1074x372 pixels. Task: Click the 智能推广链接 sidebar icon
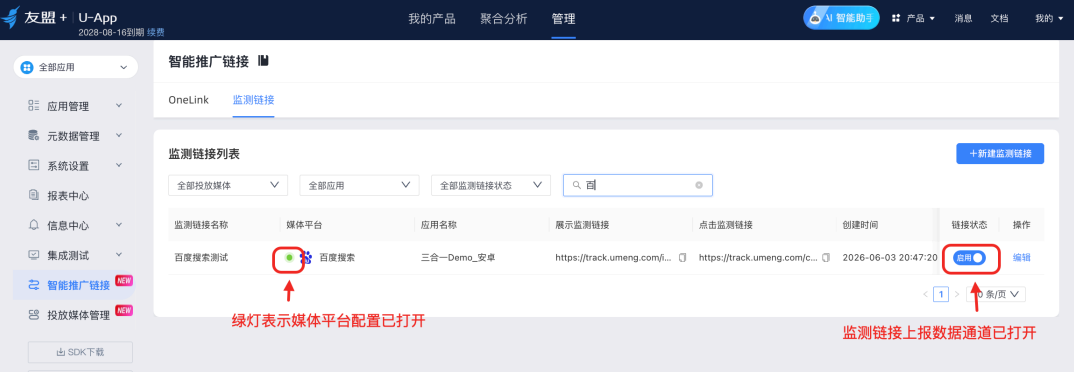pyautogui.click(x=34, y=285)
